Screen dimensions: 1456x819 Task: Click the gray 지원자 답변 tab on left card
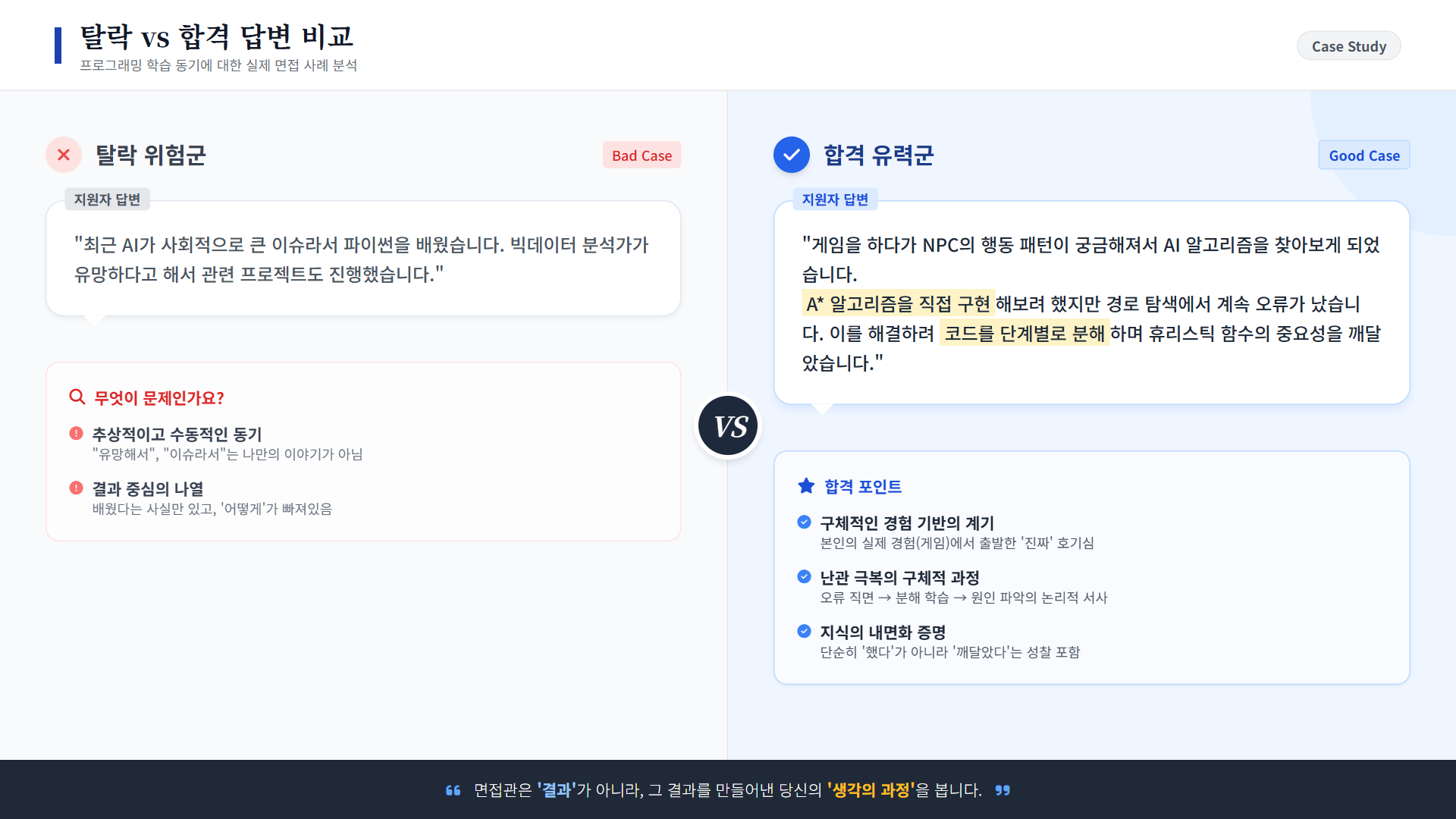tap(107, 199)
